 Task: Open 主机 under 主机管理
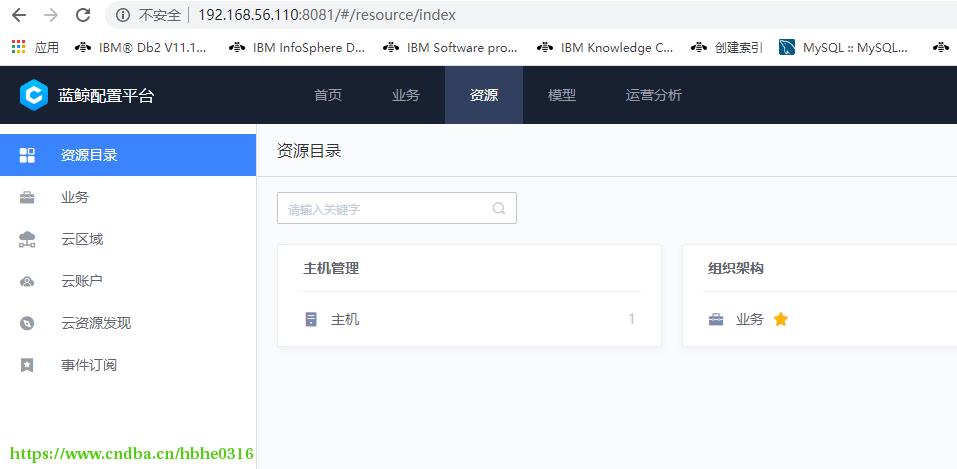coord(345,319)
